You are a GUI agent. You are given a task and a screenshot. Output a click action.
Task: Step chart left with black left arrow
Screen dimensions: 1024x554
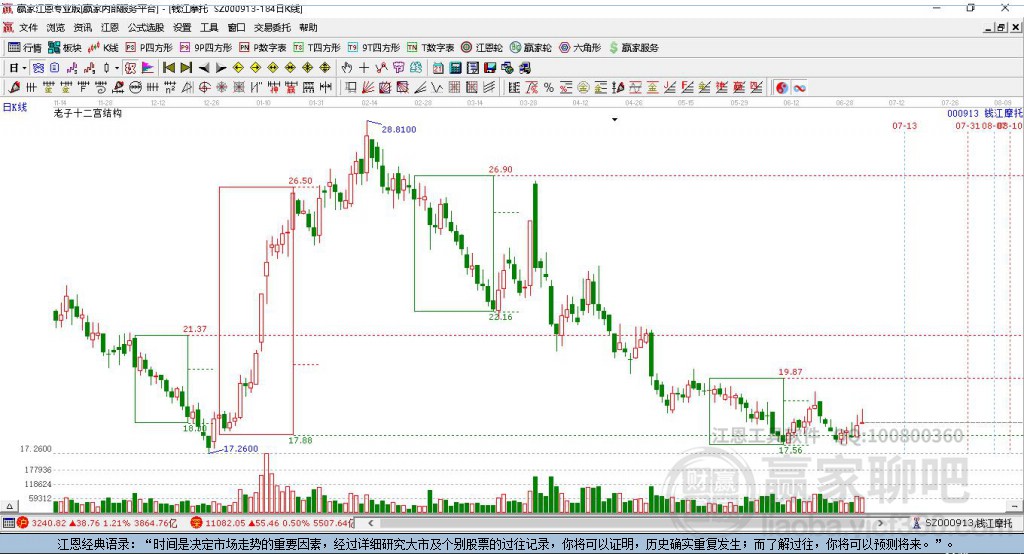point(204,68)
